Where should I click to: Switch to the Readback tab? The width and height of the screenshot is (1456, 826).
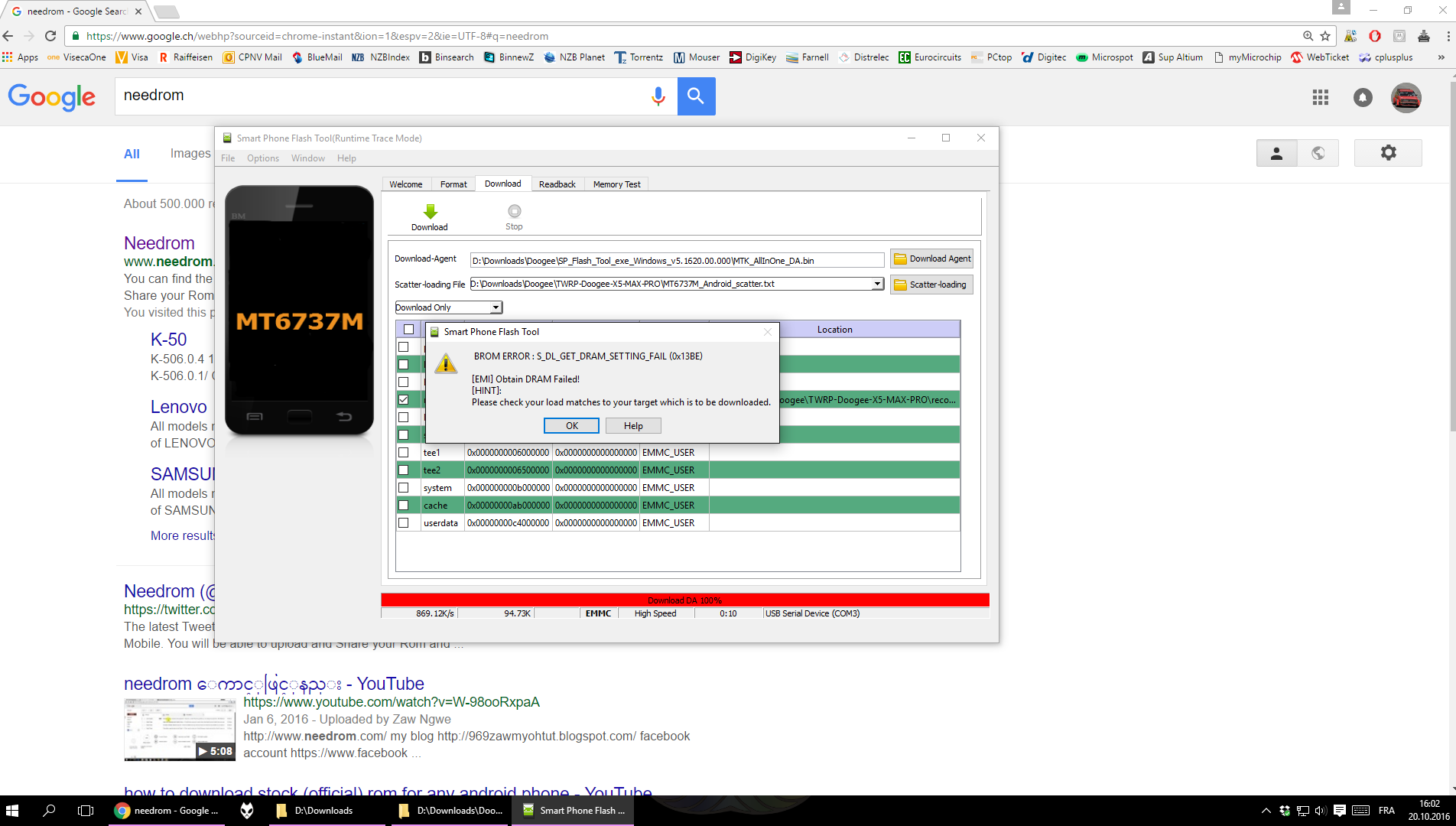557,184
